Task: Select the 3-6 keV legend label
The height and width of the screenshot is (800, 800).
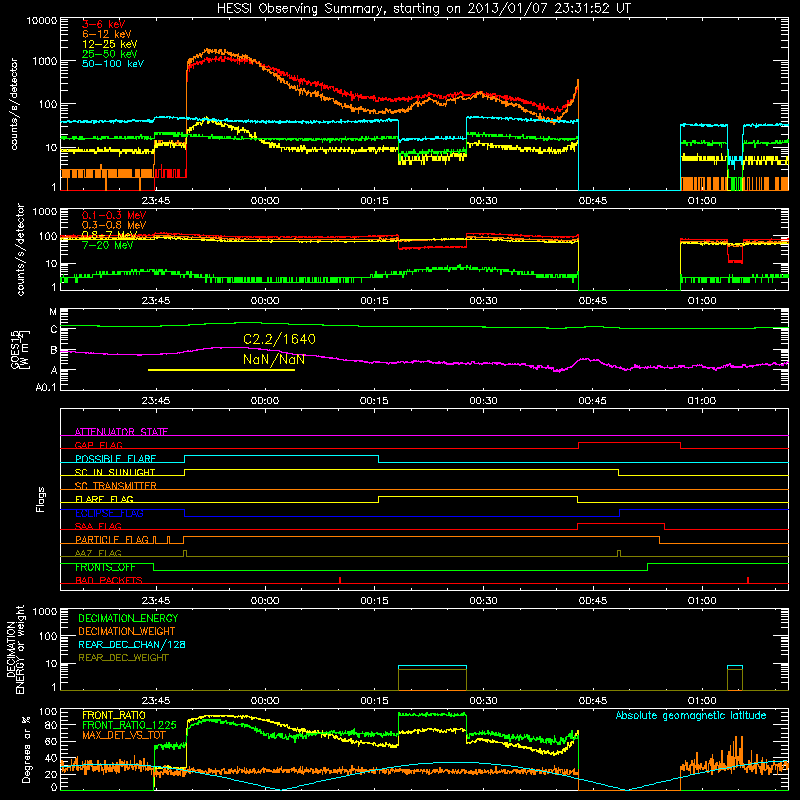Action: (104, 24)
